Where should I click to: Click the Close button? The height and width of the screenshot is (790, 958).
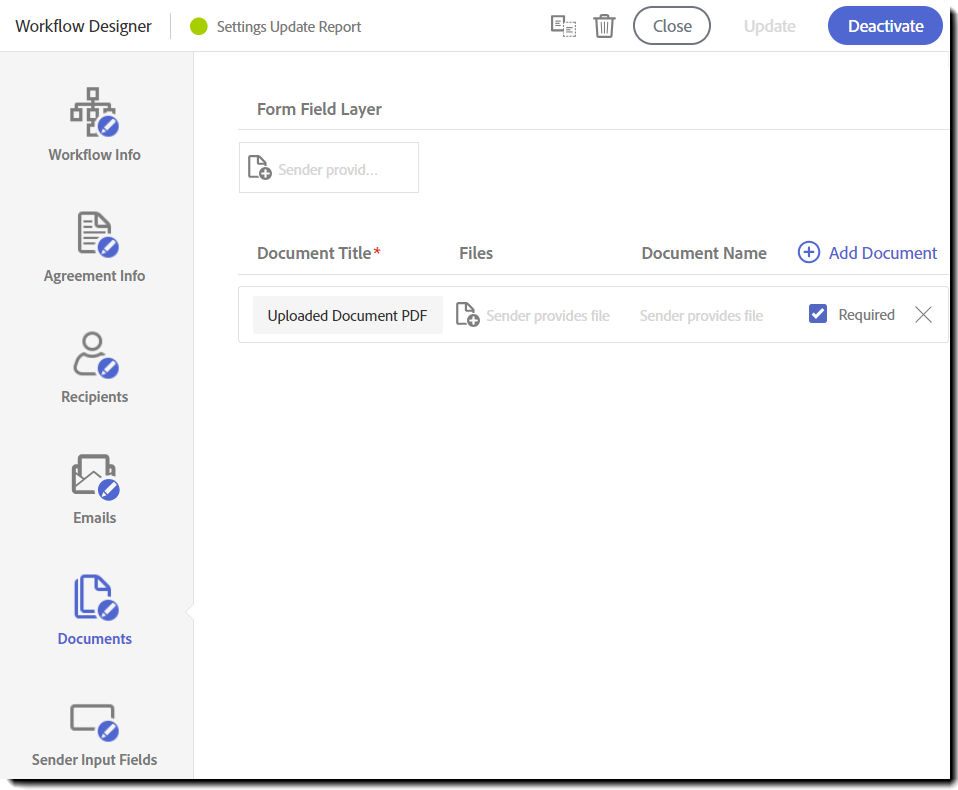click(671, 26)
